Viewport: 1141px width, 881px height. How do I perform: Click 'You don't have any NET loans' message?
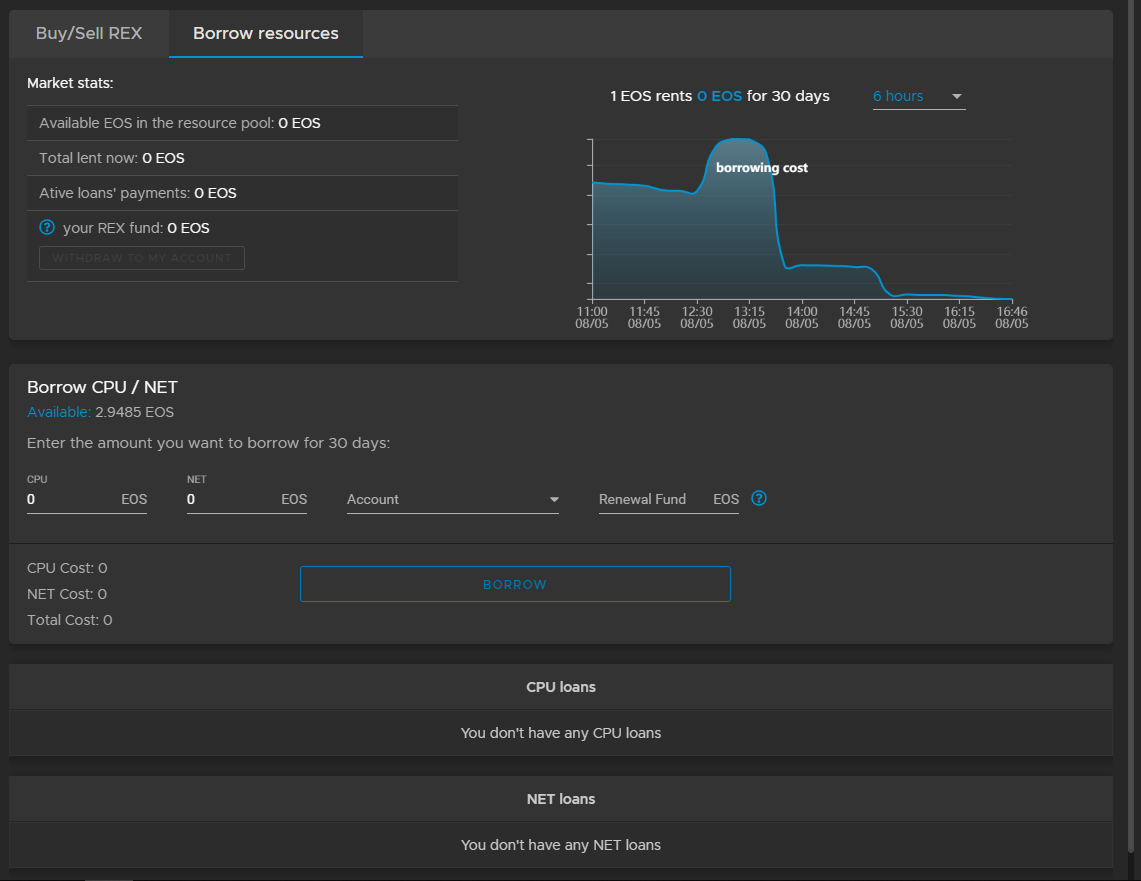pyautogui.click(x=561, y=845)
